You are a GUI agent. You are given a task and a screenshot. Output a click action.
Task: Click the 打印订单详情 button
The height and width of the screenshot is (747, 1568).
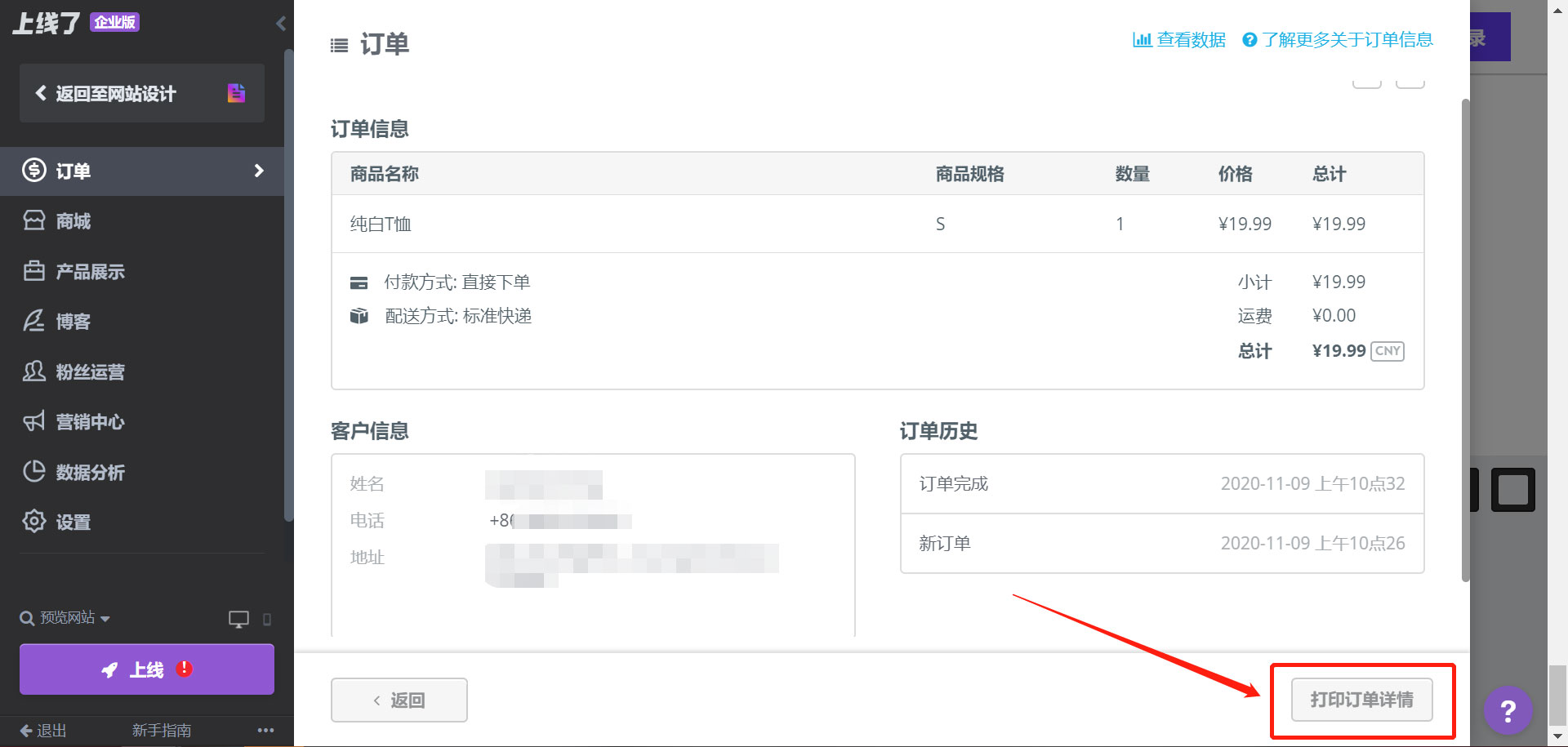coord(1361,700)
